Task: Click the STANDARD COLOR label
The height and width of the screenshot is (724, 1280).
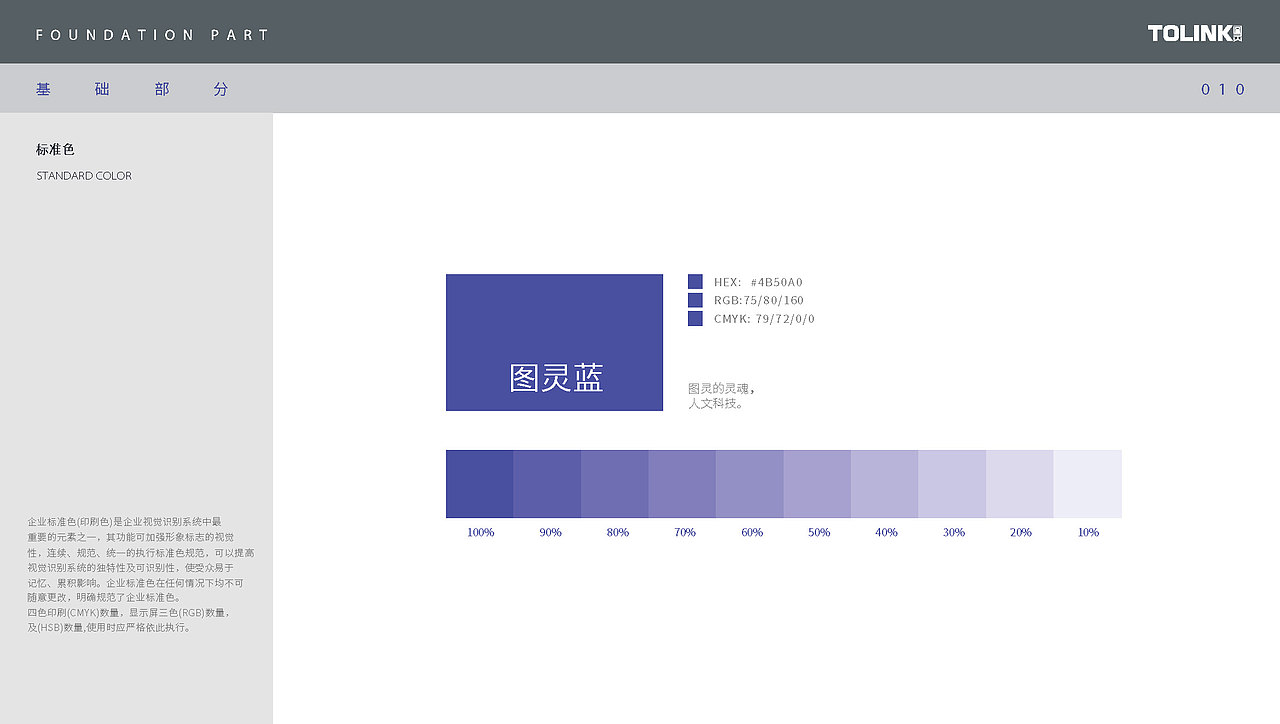Action: pos(84,176)
